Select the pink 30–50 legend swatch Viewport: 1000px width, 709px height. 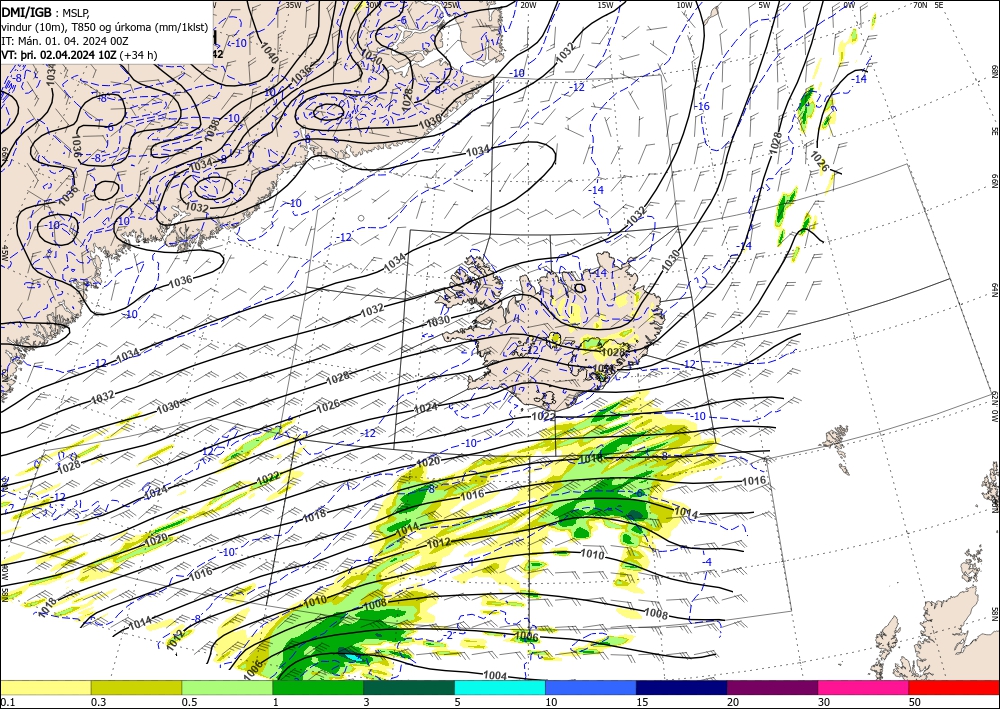click(864, 687)
